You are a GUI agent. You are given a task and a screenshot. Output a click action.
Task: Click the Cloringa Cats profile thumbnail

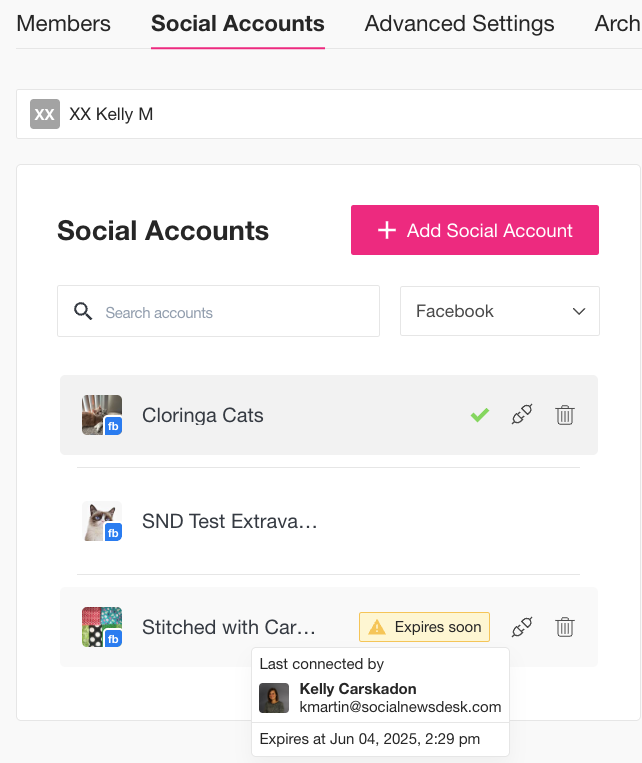(x=102, y=415)
